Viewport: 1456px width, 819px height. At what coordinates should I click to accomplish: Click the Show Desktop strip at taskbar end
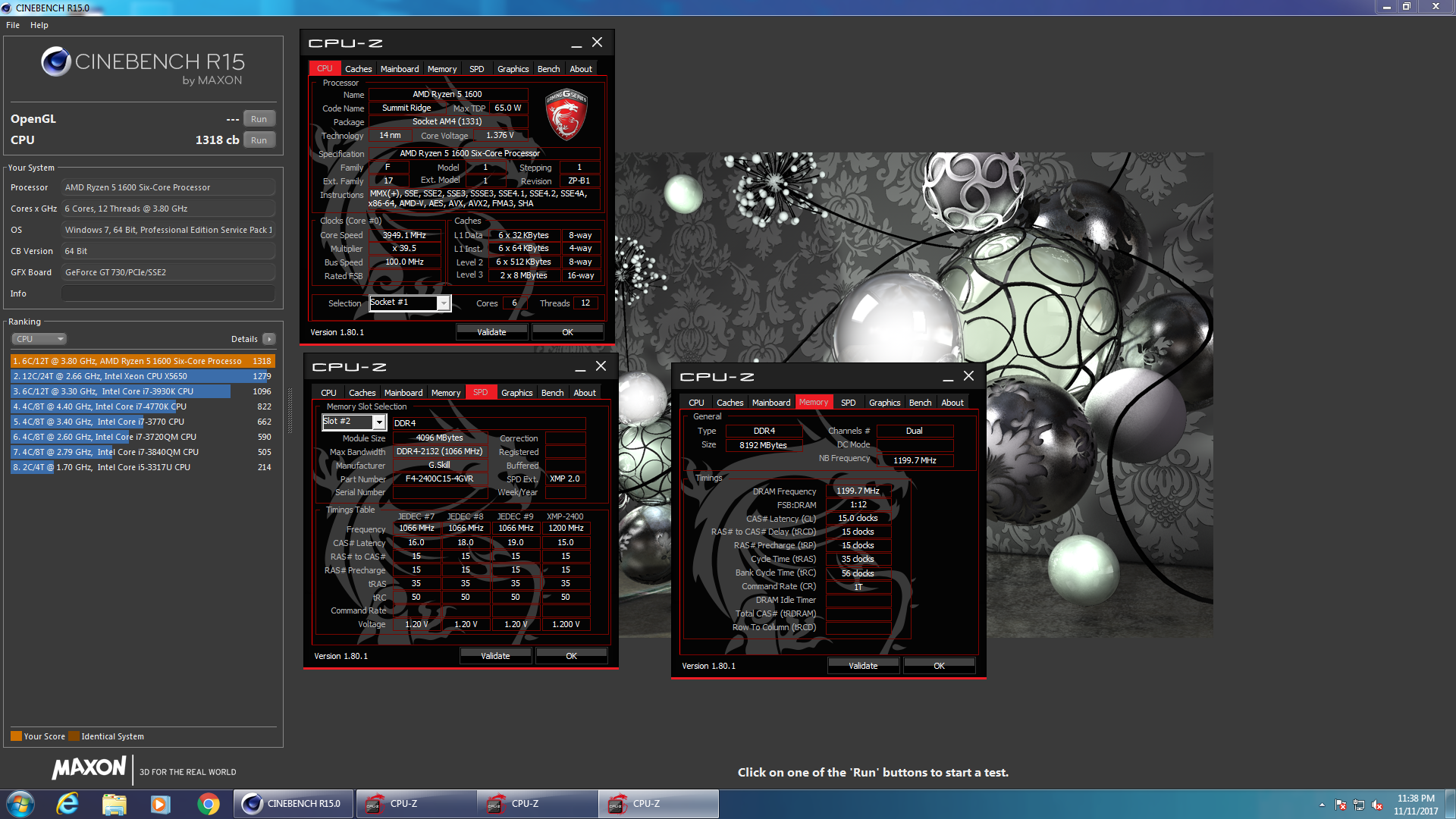1451,804
